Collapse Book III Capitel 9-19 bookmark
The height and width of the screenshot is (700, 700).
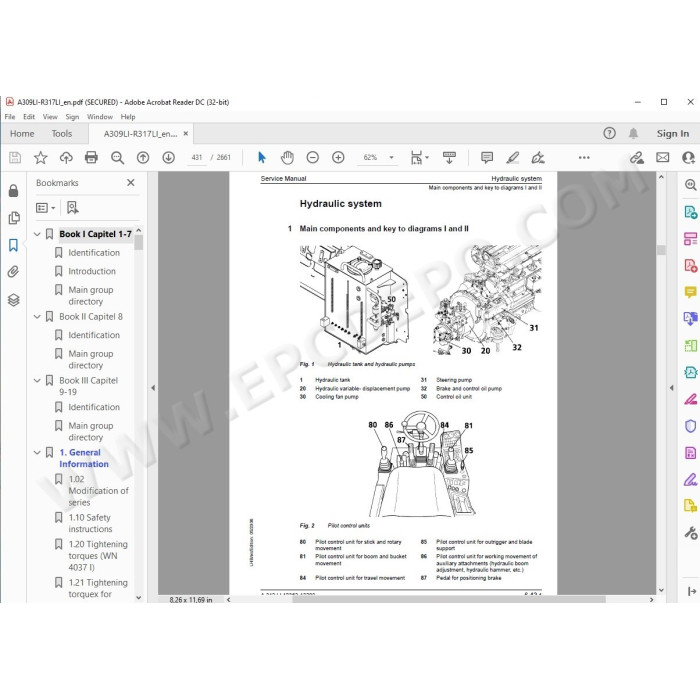[38, 380]
